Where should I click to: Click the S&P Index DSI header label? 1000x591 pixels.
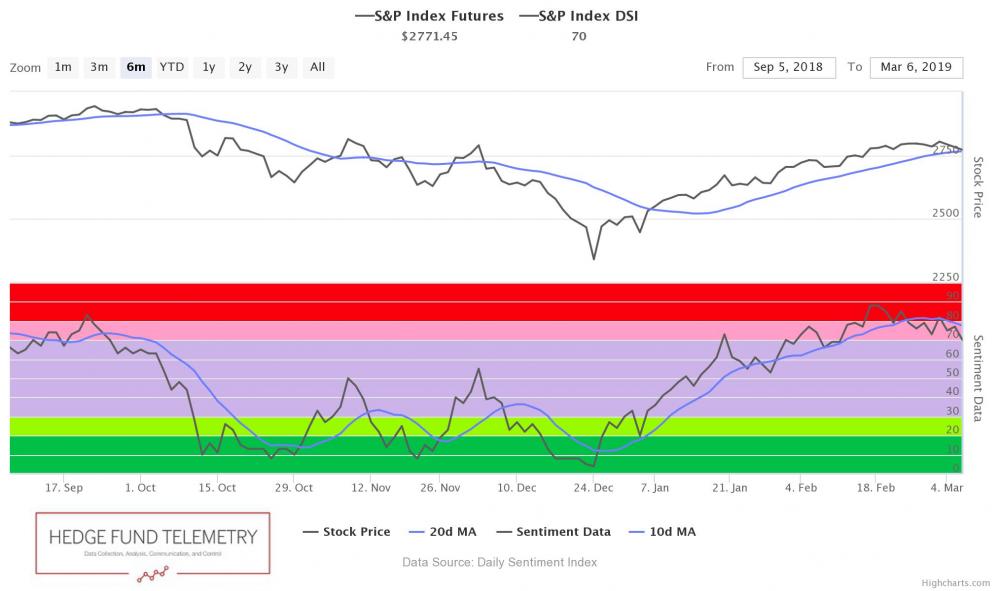tap(579, 16)
